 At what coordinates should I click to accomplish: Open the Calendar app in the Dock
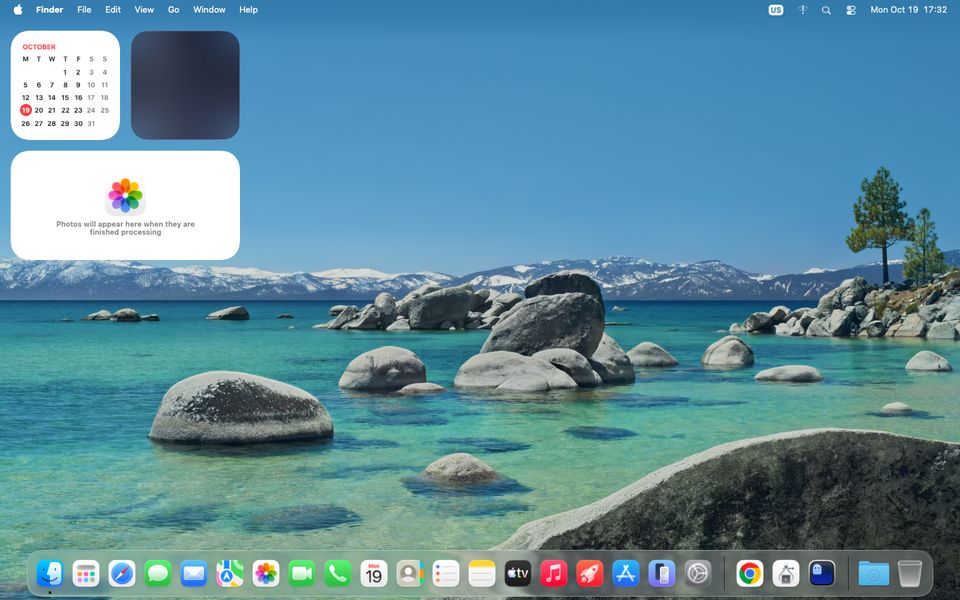[x=373, y=574]
